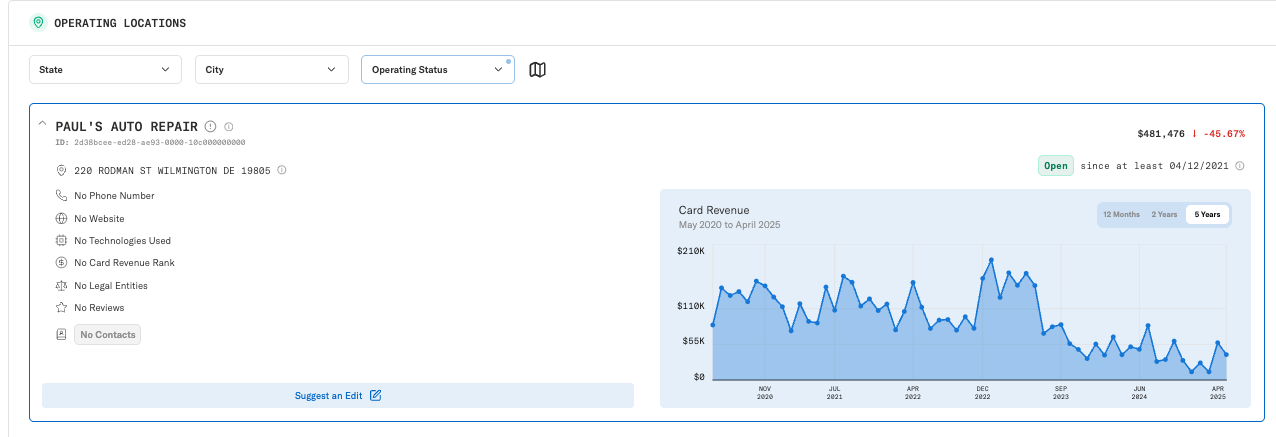Switch chart range to 2 Years
1276x437 pixels.
[1164, 215]
